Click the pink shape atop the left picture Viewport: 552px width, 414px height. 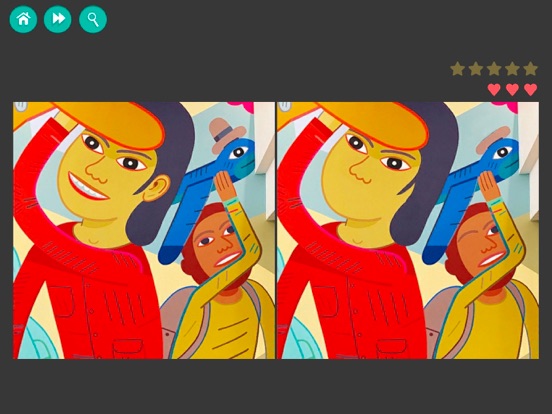click(x=241, y=106)
